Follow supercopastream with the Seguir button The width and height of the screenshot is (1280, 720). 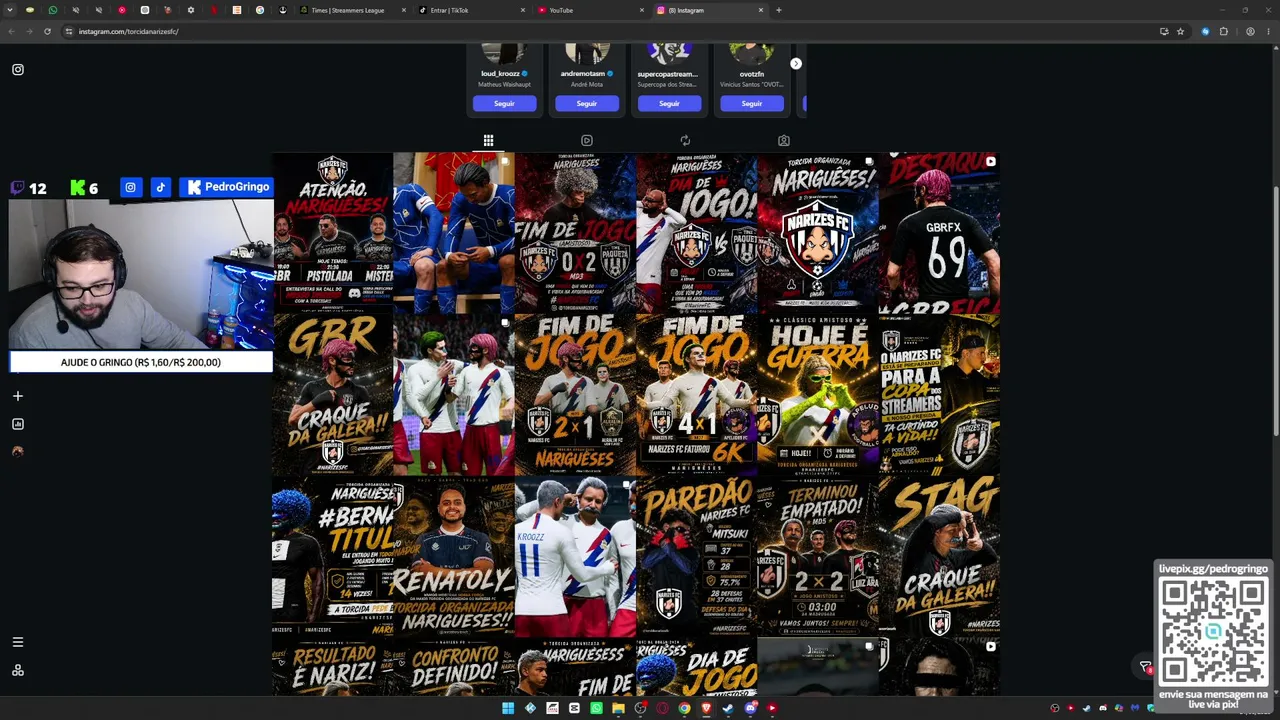[x=669, y=103]
